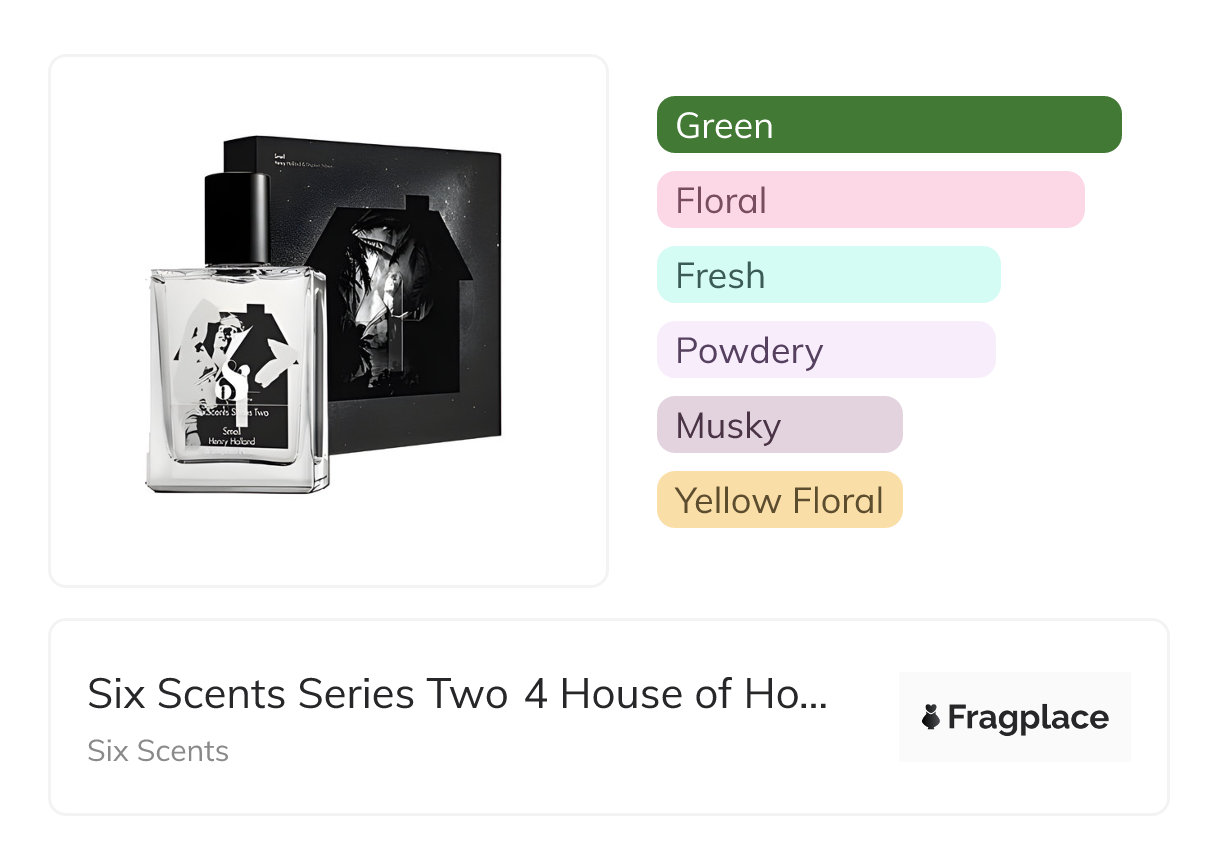The image size is (1218, 864).
Task: Click the product title card
Action: [609, 717]
